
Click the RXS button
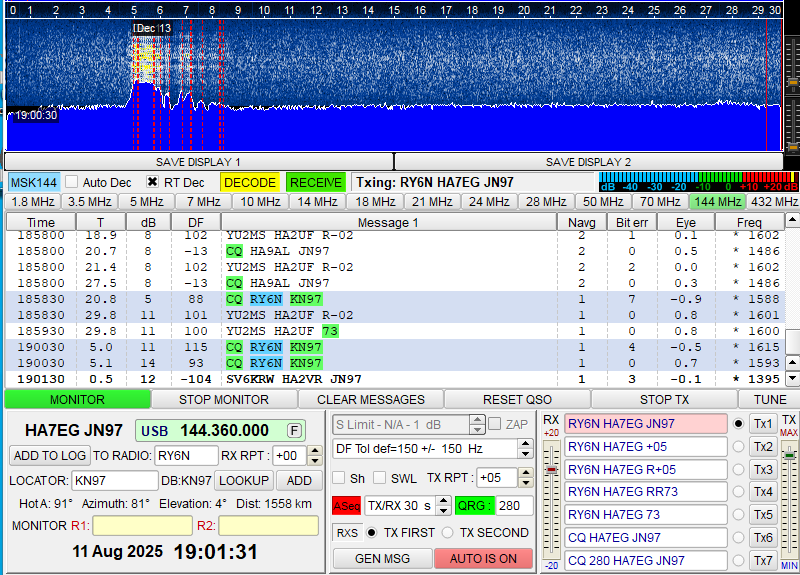[346, 532]
